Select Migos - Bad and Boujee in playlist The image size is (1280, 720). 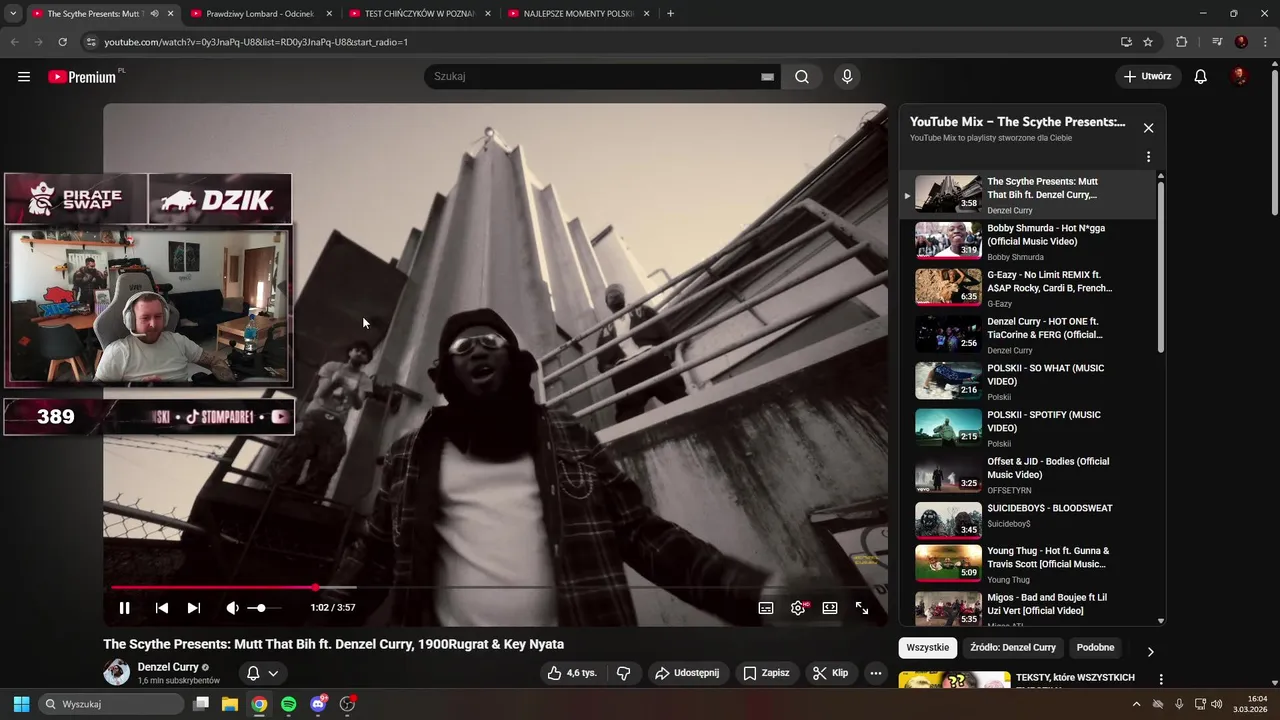pos(1029,609)
